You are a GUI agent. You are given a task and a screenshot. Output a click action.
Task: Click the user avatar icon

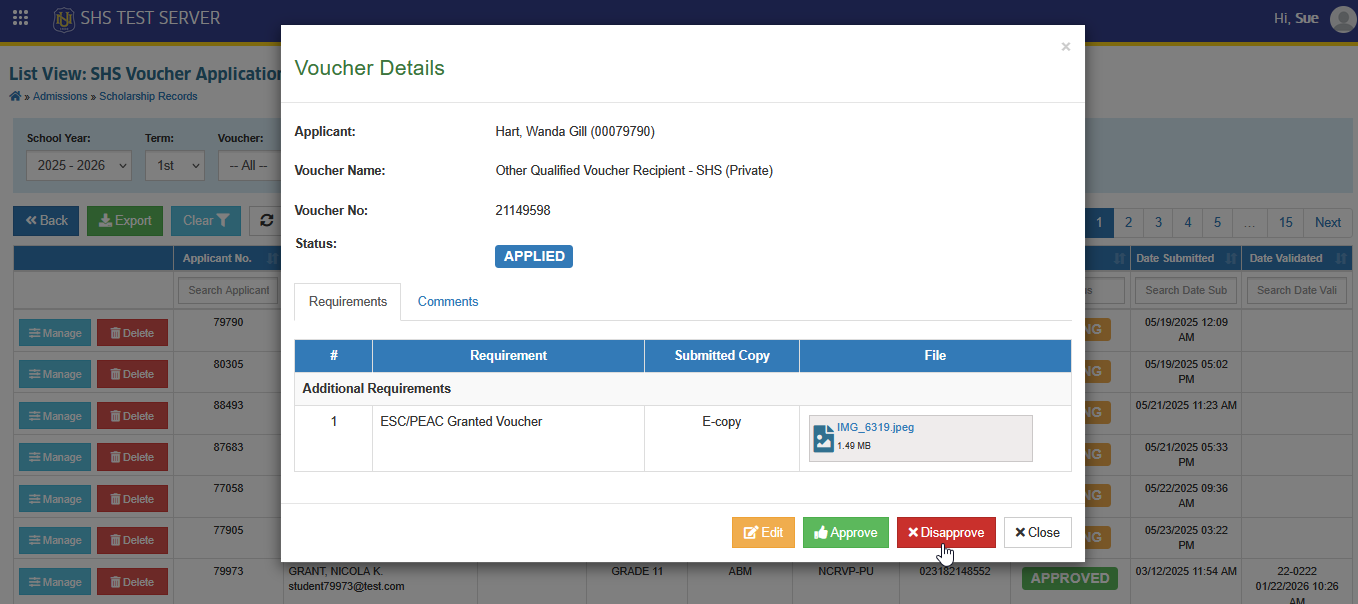1342,19
